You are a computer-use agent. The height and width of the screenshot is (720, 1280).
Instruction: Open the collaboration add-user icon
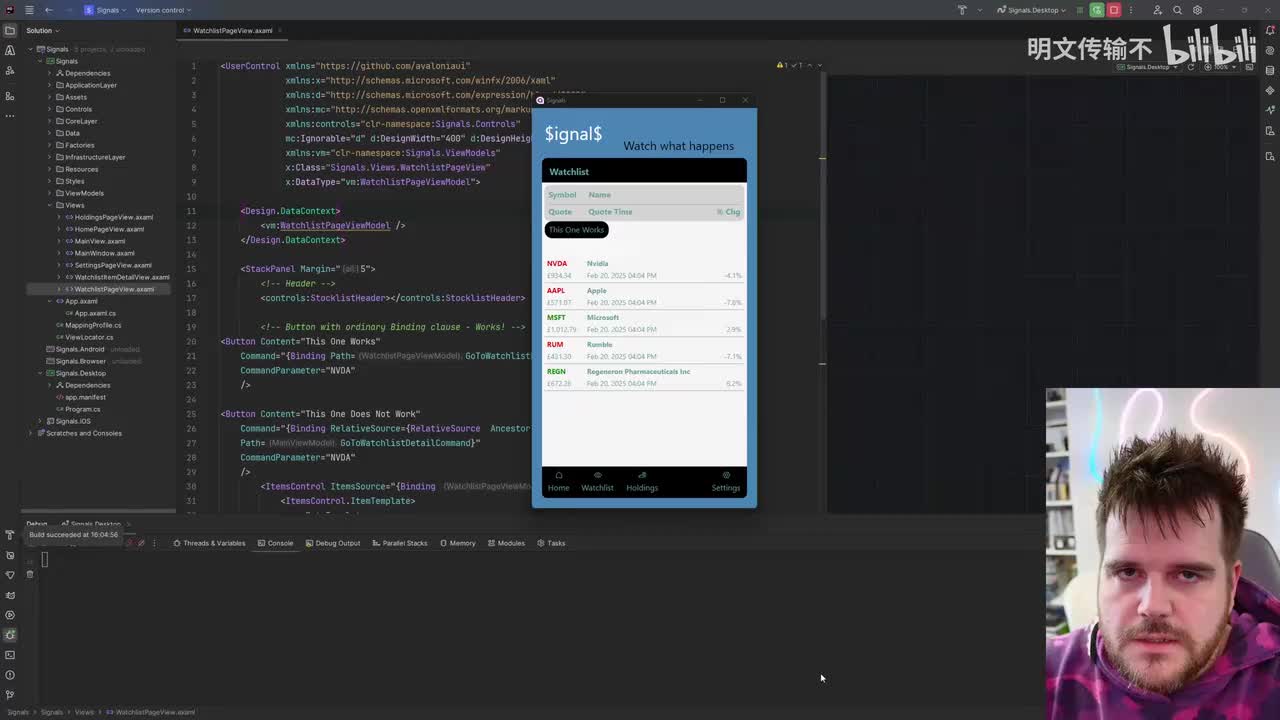(x=1157, y=10)
